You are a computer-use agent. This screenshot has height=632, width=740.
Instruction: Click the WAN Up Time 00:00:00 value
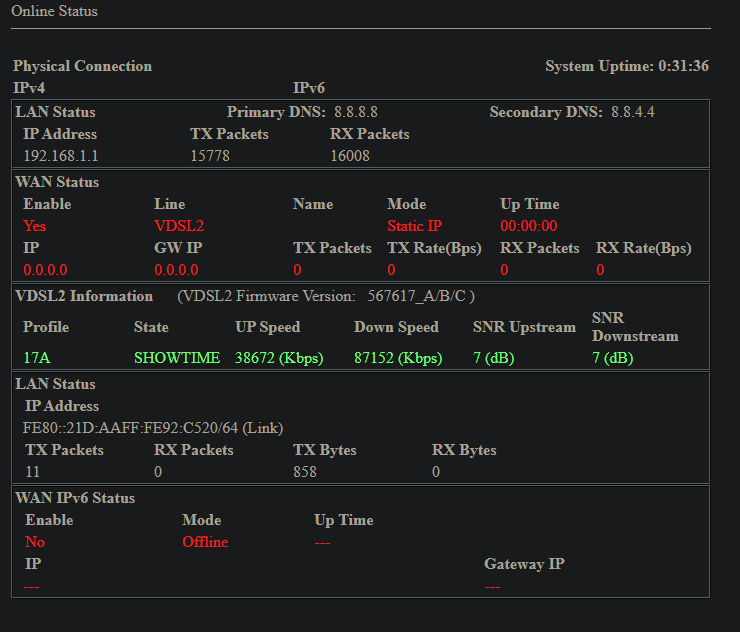528,226
